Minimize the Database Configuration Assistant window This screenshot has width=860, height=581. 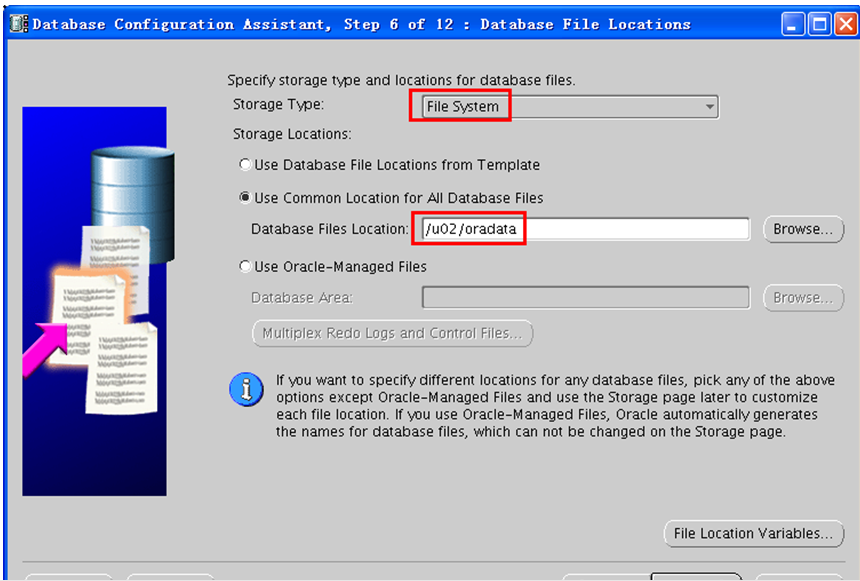point(793,24)
